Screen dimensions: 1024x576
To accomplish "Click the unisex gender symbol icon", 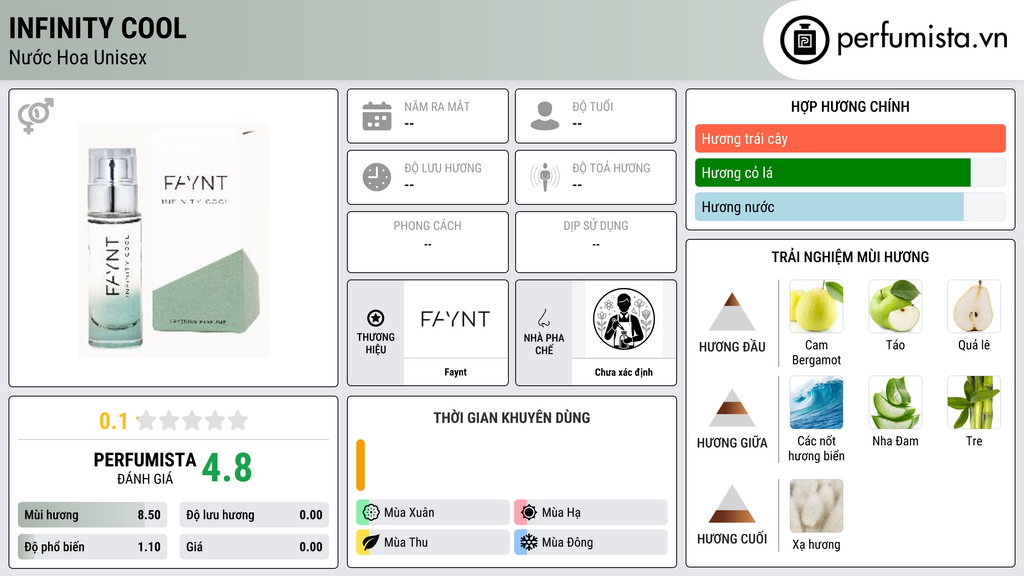I will 35,116.
